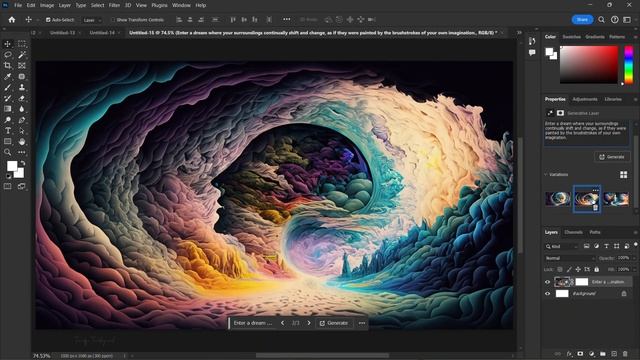Create a new group folder
Screen dimensions: 640x360
pos(603,354)
